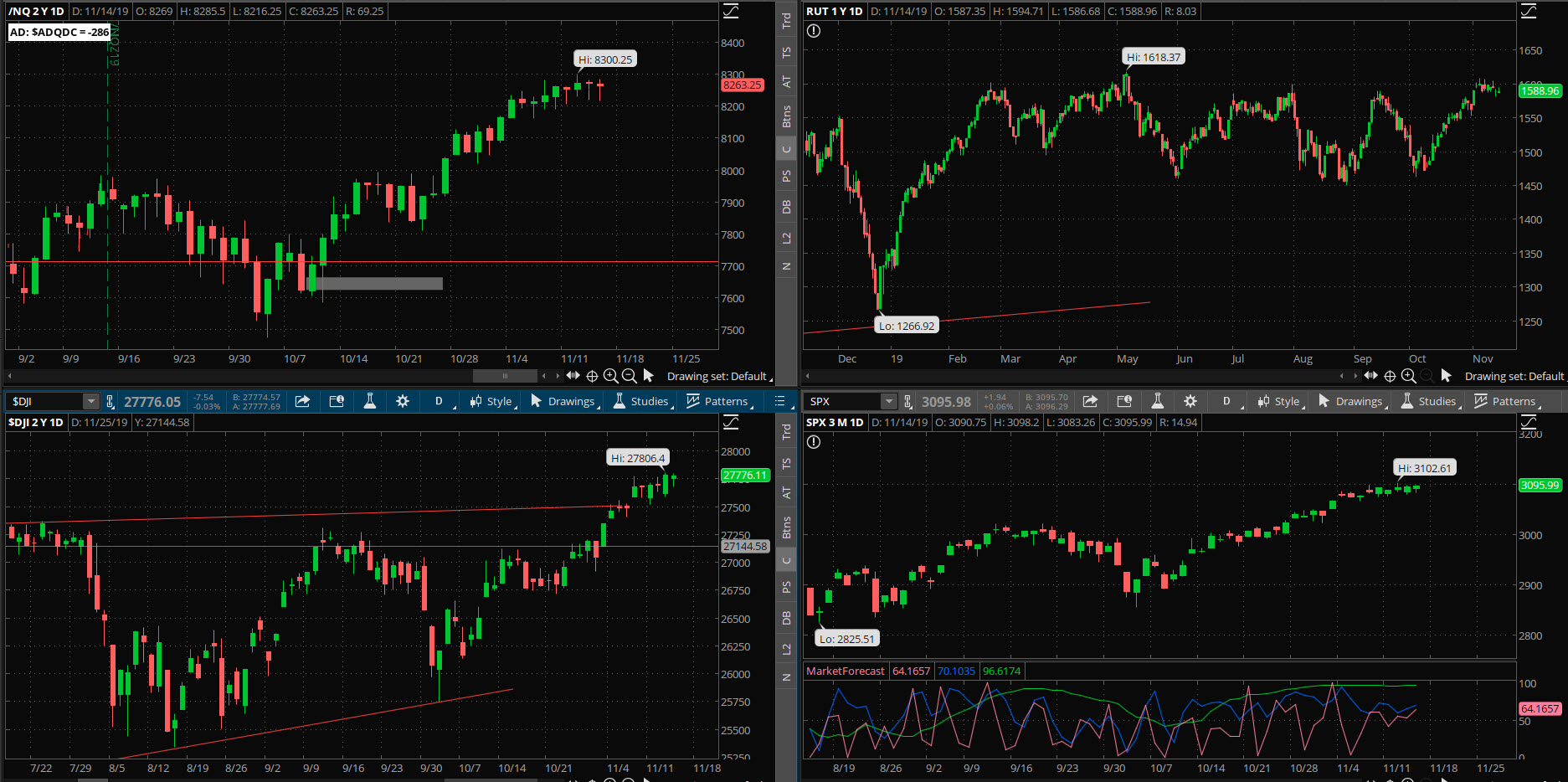Image resolution: width=1568 pixels, height=782 pixels.
Task: Toggle the L2 side tab beside the /NQ chart
Action: (787, 239)
